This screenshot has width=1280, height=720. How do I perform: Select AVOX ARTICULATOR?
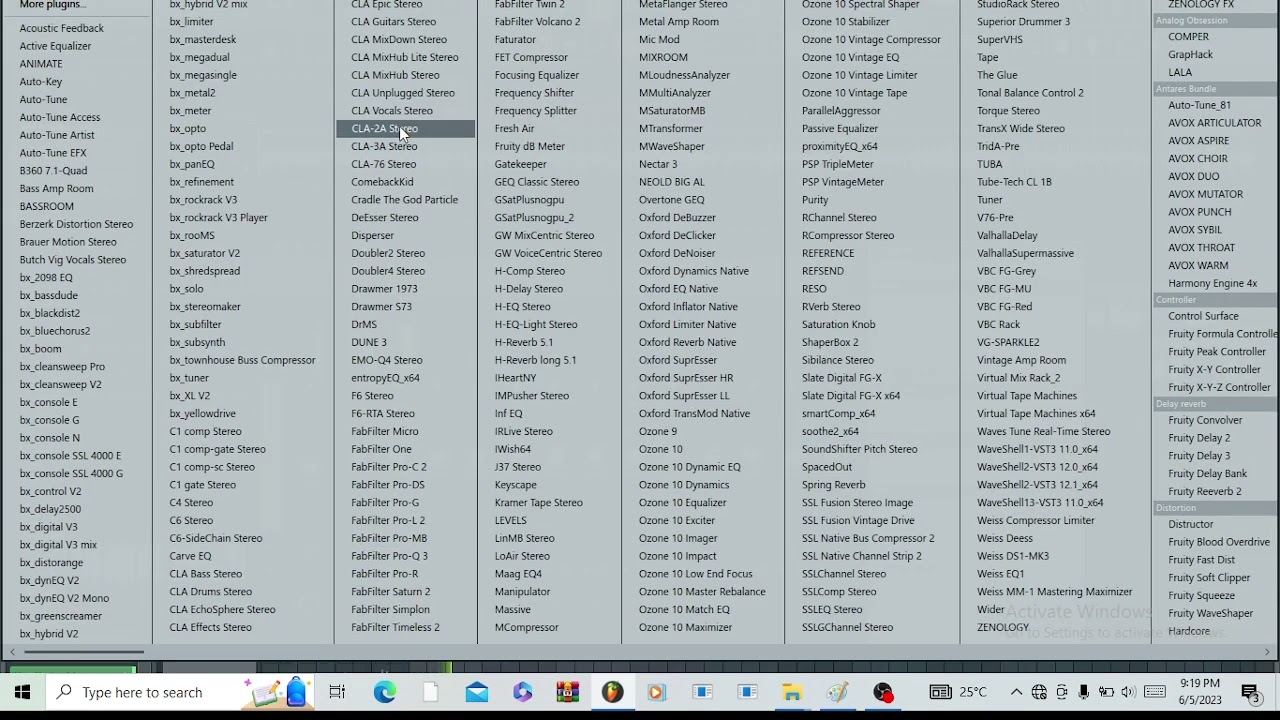click(x=1214, y=123)
